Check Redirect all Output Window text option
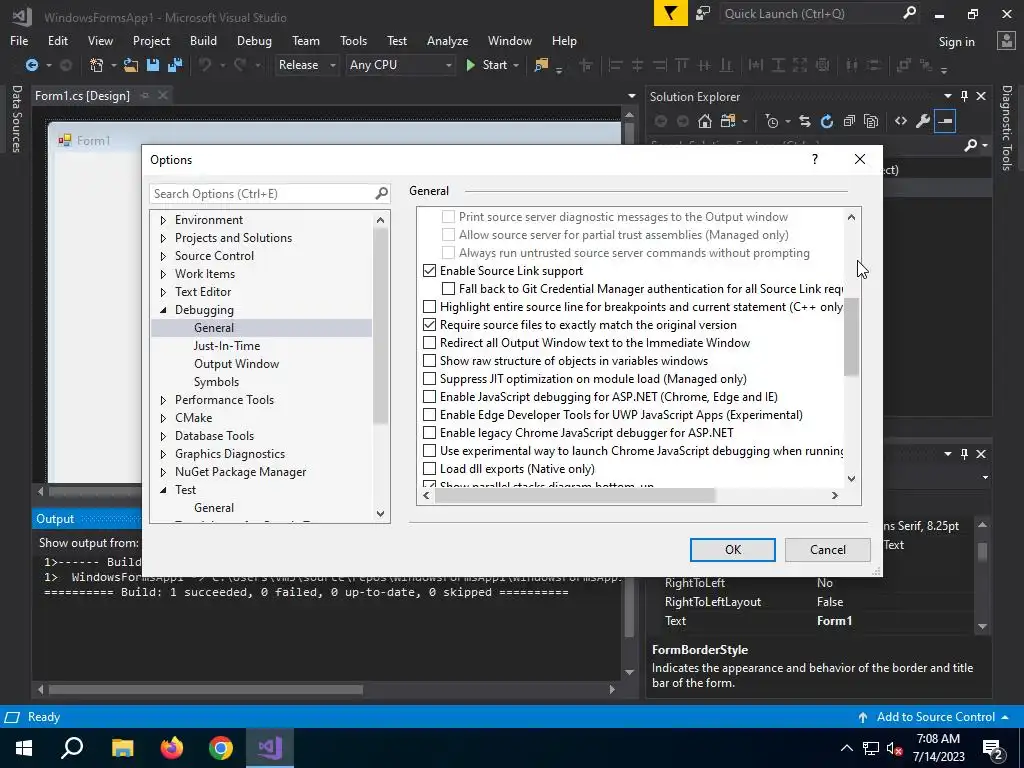The width and height of the screenshot is (1024, 768). [x=429, y=342]
